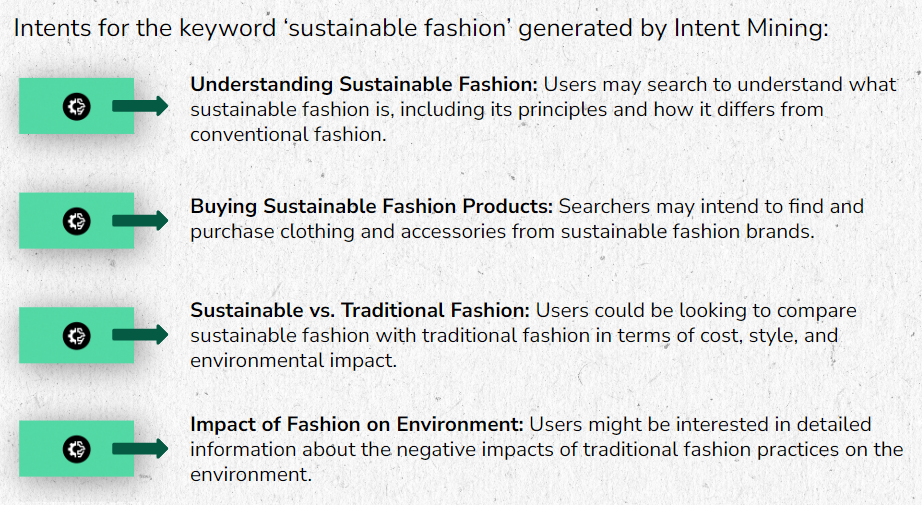Click the words 'Intent Mining' in the title
Image resolution: width=922 pixels, height=505 pixels.
pos(749,28)
